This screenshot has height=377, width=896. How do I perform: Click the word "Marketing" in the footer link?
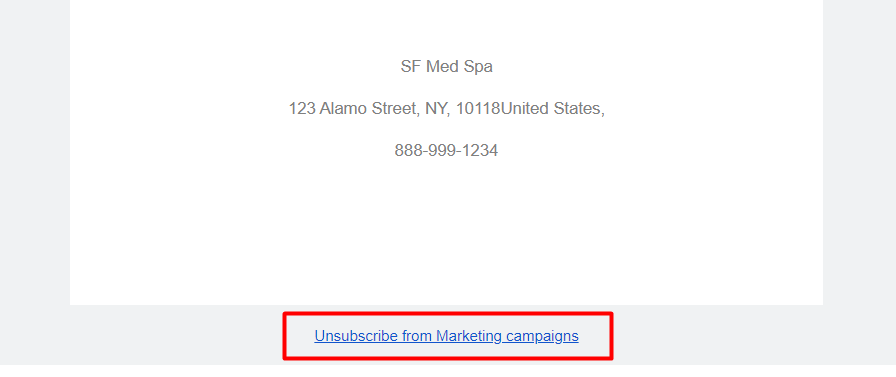469,336
